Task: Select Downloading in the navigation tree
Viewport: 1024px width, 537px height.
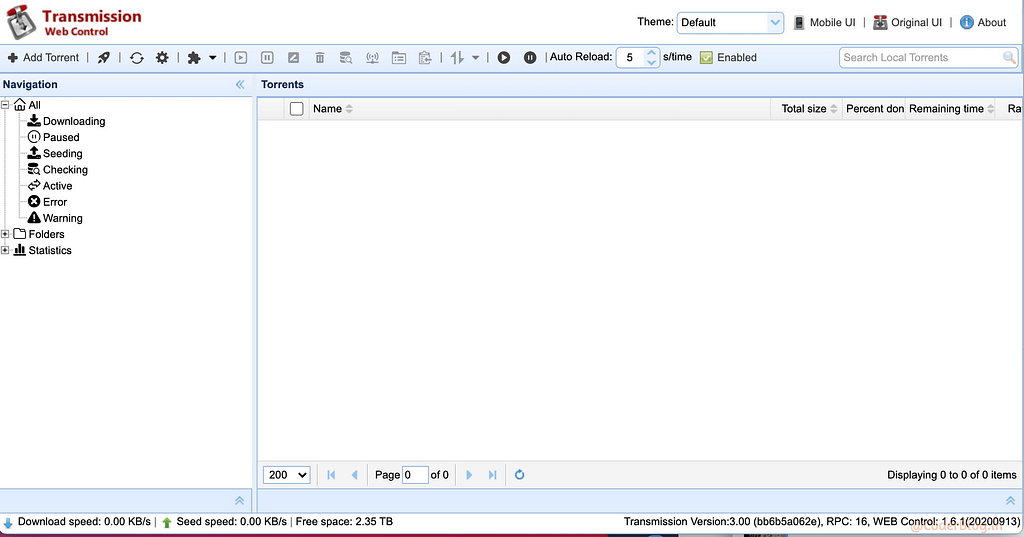Action: 74,121
